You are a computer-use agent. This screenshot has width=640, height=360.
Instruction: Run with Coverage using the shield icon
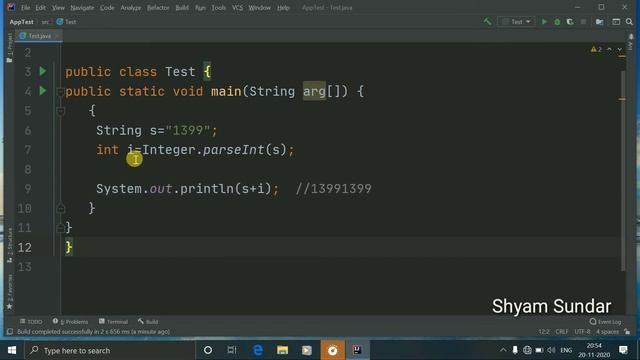570,22
